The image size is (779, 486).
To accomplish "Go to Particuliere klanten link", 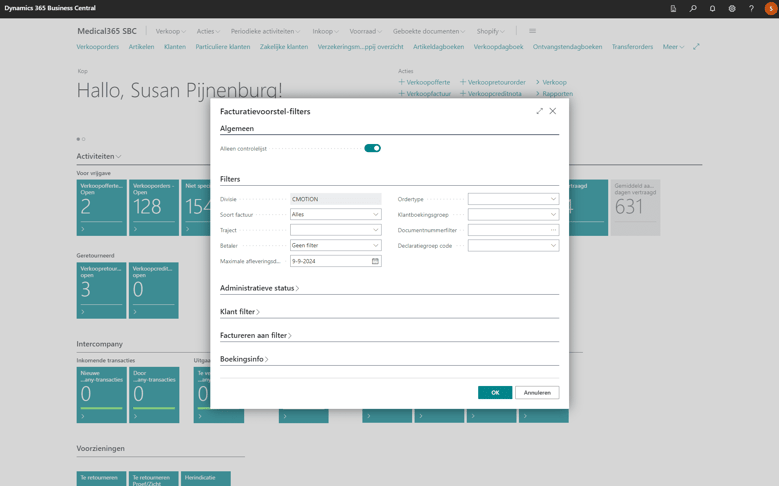I will [x=223, y=47].
